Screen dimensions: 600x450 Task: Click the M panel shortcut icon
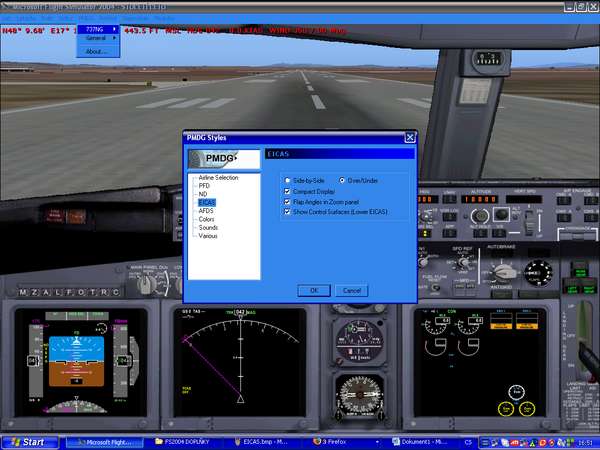pos(23,292)
